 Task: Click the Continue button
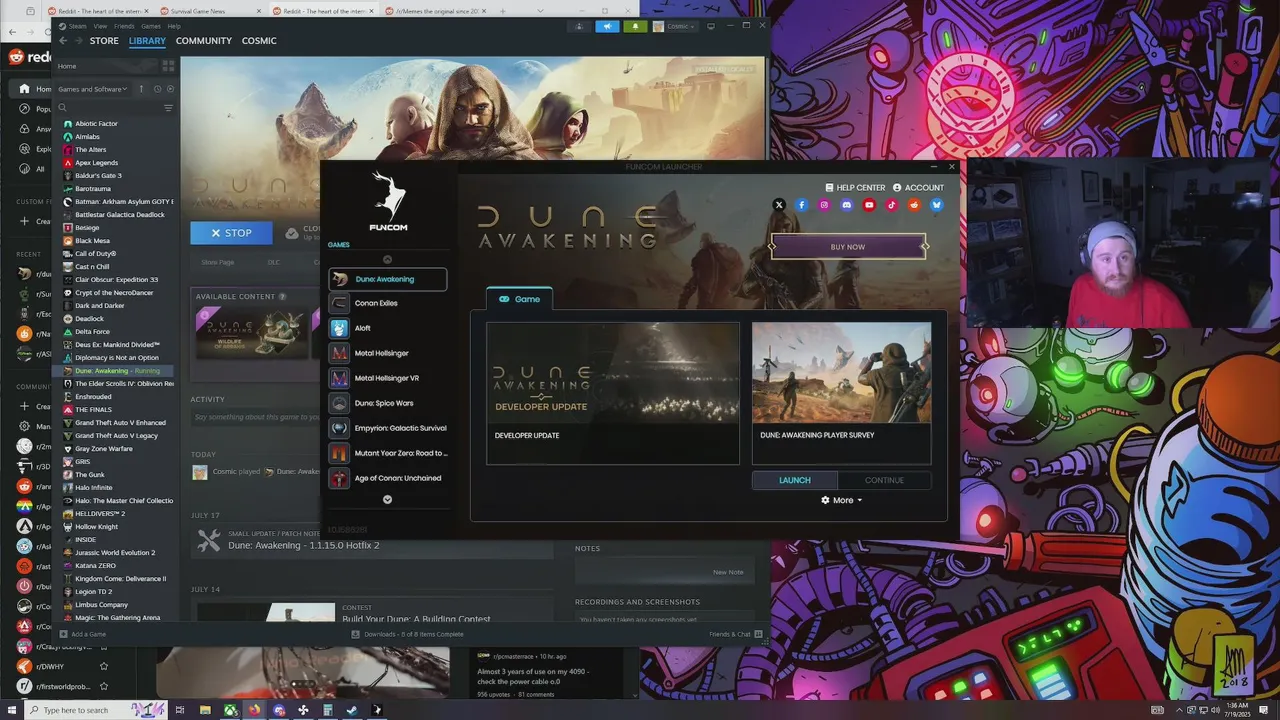(x=884, y=480)
